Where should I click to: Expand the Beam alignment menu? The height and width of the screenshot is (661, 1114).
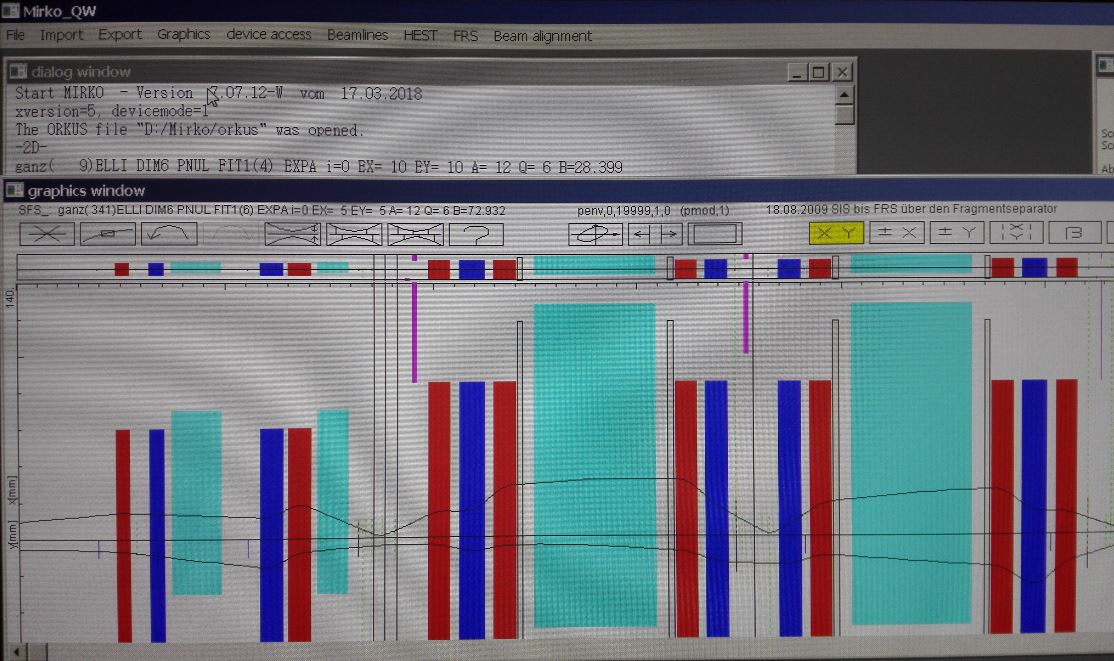(x=542, y=36)
